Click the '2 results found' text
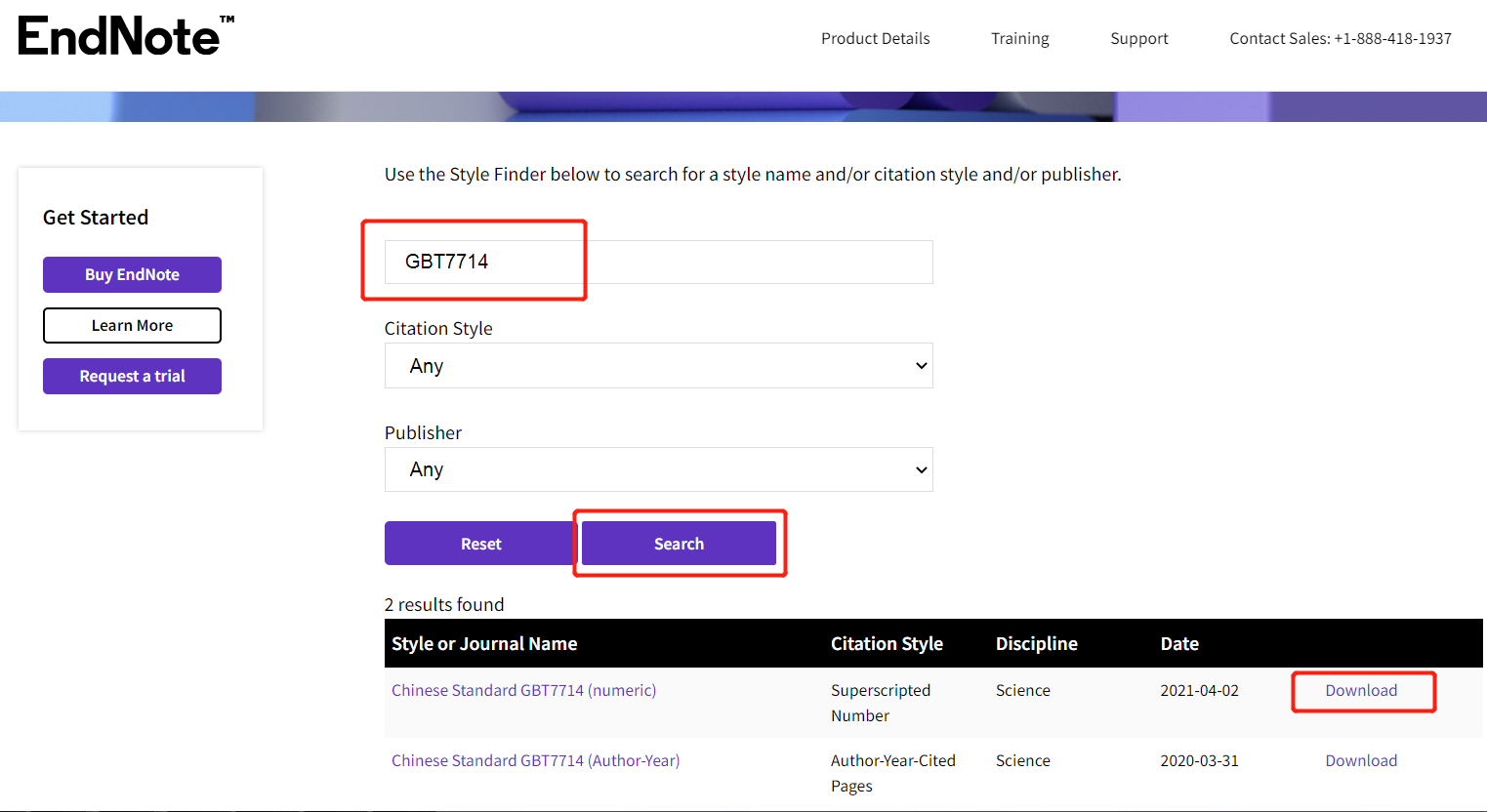Image resolution: width=1487 pixels, height=812 pixels. (x=444, y=604)
